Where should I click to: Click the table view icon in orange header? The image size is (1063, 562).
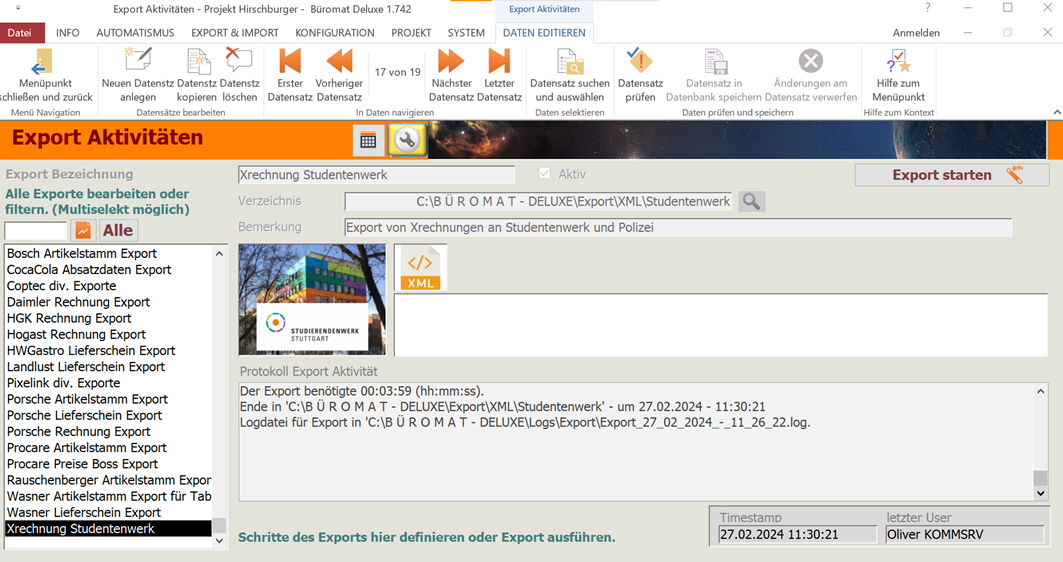coord(368,141)
